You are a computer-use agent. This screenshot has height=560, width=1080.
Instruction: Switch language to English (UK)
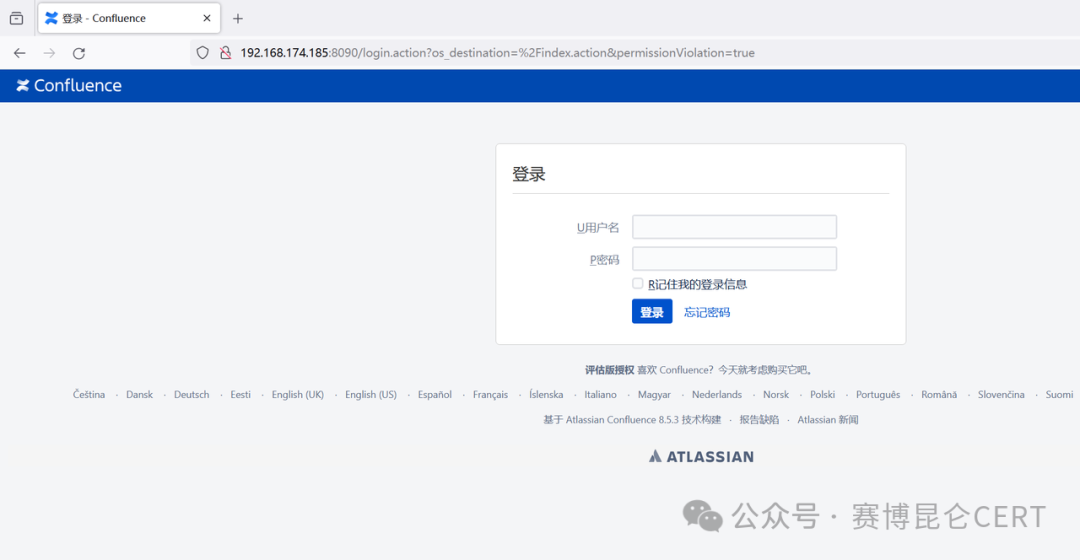coord(298,395)
